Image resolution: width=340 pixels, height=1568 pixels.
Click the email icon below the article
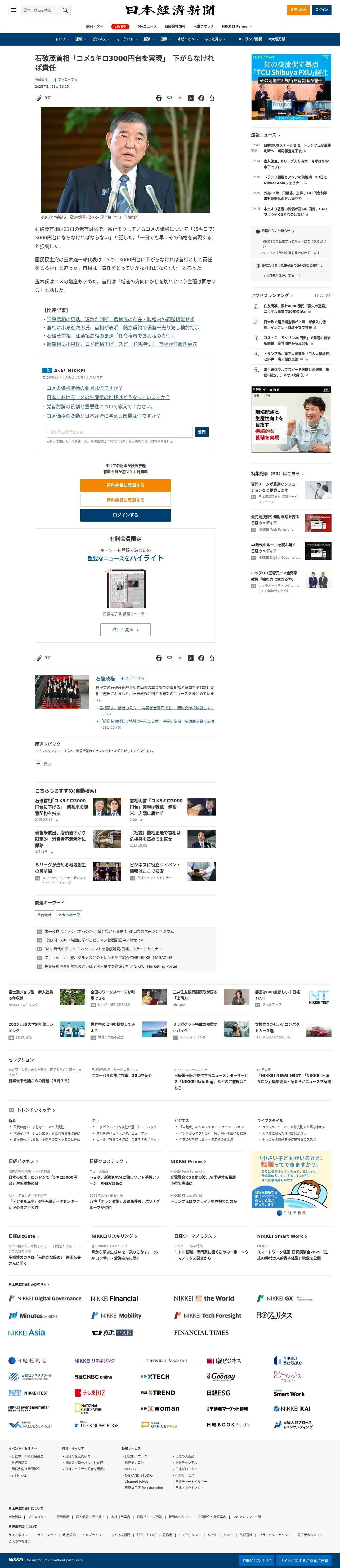tap(170, 658)
